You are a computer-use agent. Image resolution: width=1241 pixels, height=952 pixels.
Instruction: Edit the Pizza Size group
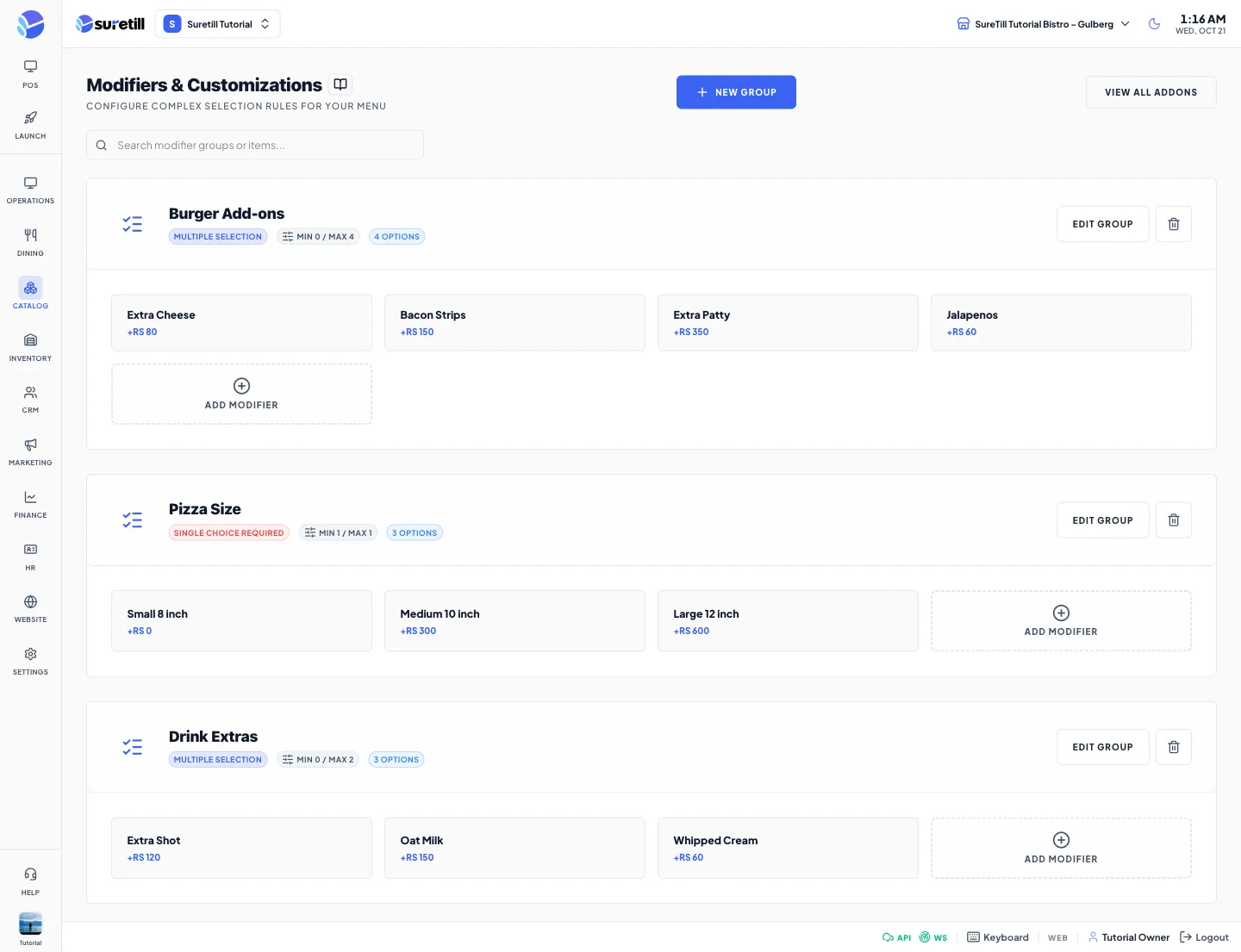1102,520
